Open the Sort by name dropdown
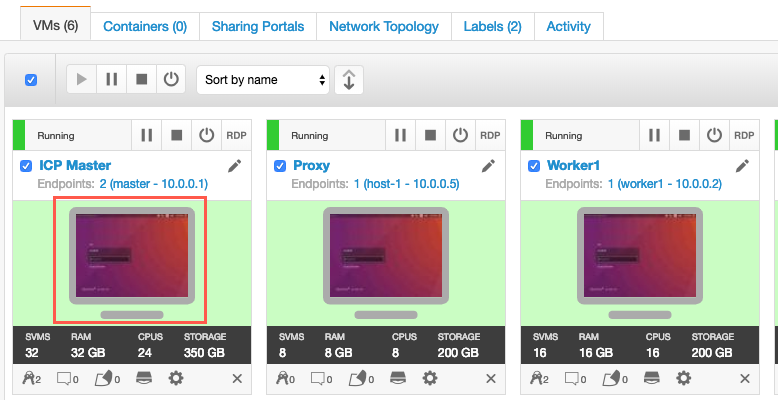Image resolution: width=778 pixels, height=400 pixels. [263, 80]
